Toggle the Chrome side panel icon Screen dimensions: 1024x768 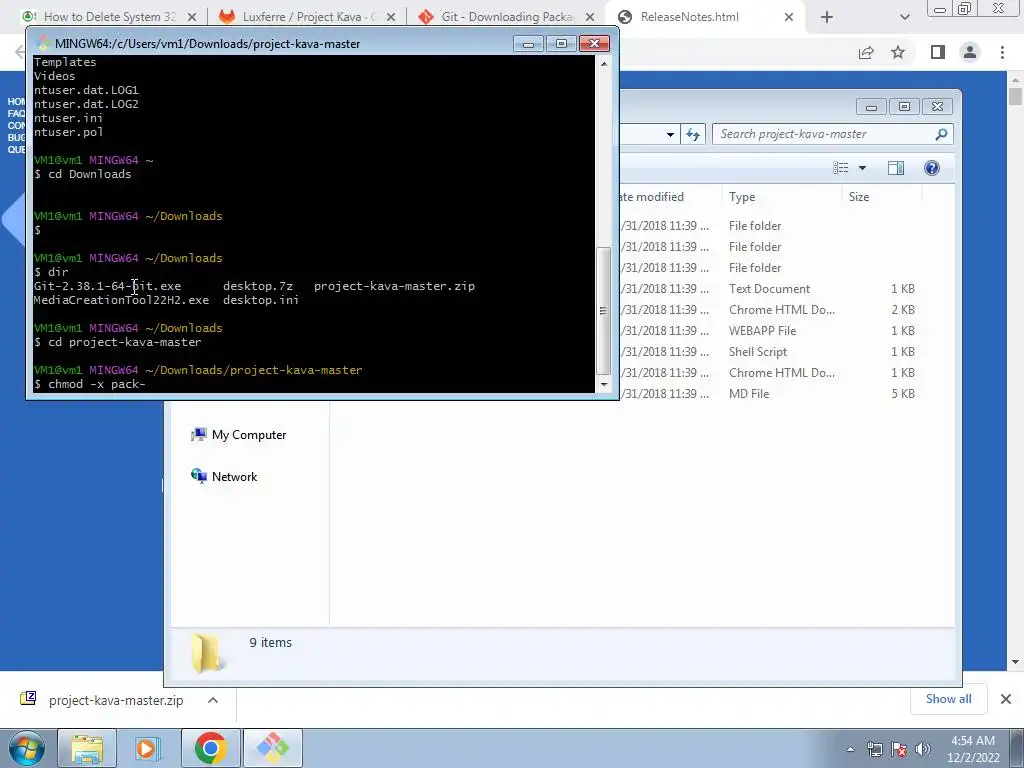[938, 52]
